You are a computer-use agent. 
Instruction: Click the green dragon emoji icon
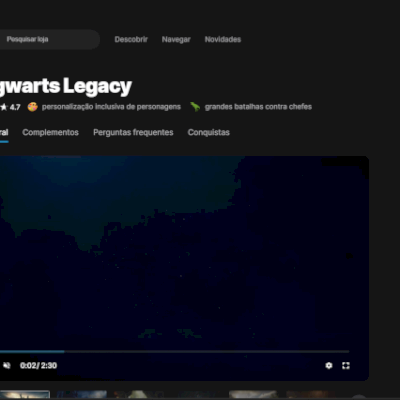tap(195, 107)
